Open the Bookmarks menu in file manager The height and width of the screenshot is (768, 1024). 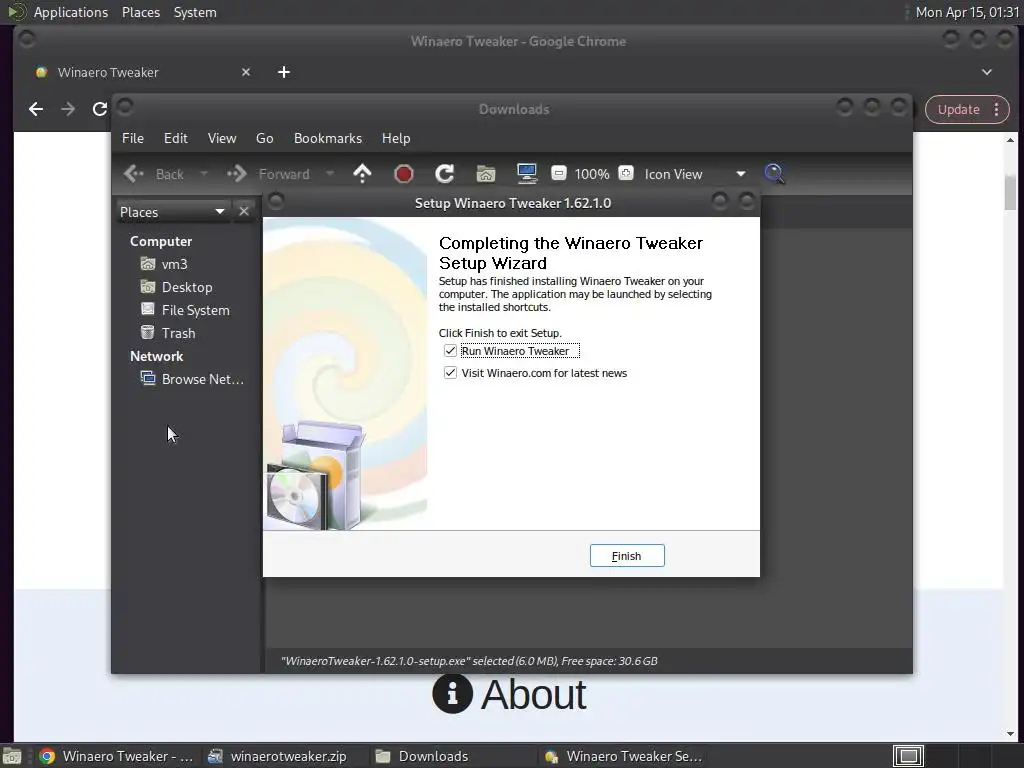328,138
